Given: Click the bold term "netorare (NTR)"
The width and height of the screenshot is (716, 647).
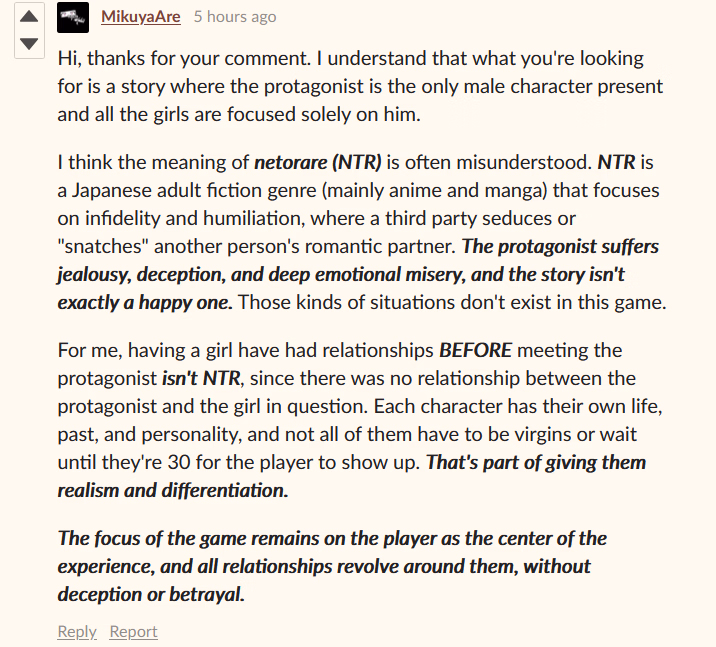Looking at the screenshot, I should tap(318, 162).
